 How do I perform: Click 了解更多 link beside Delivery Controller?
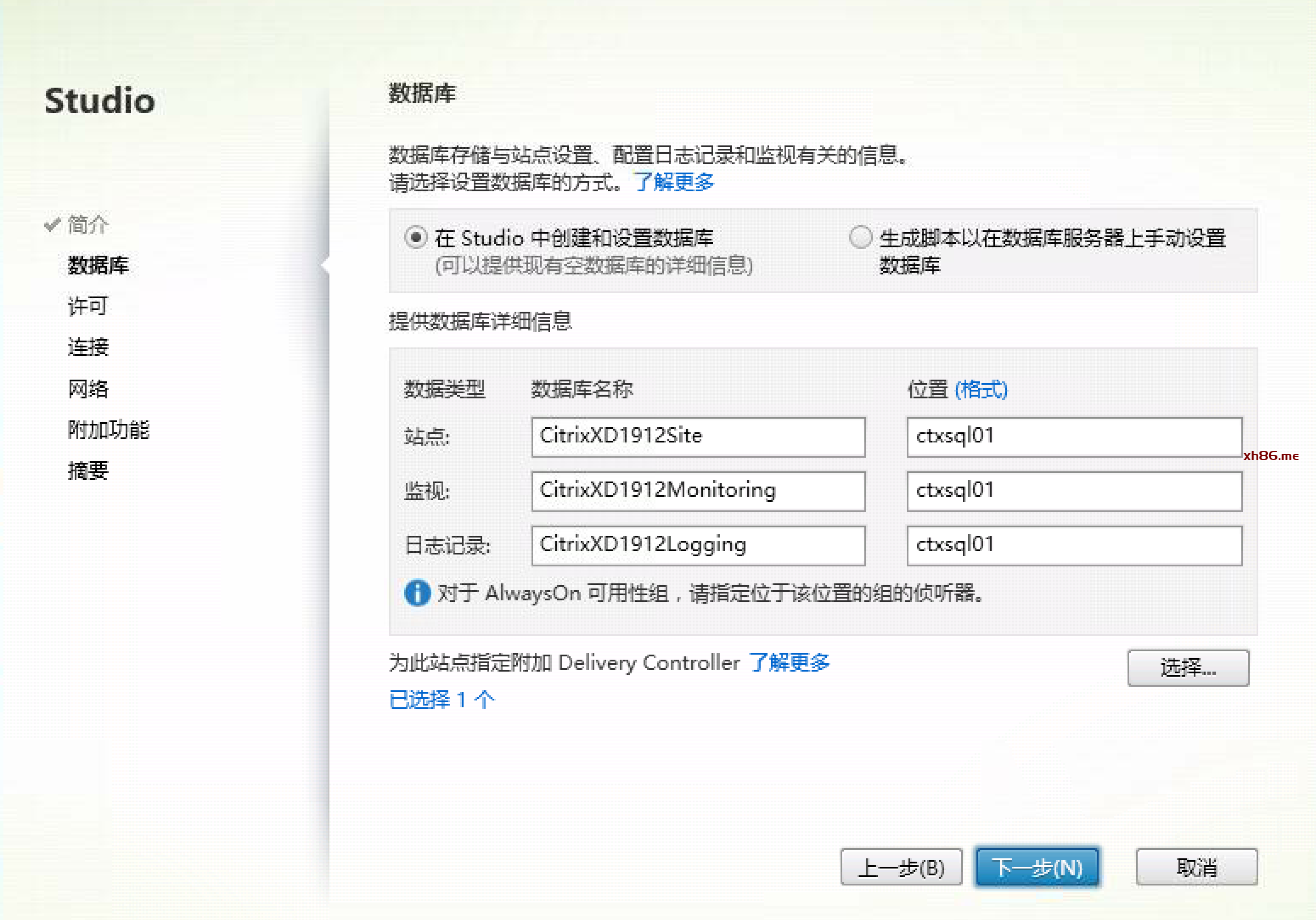click(788, 663)
